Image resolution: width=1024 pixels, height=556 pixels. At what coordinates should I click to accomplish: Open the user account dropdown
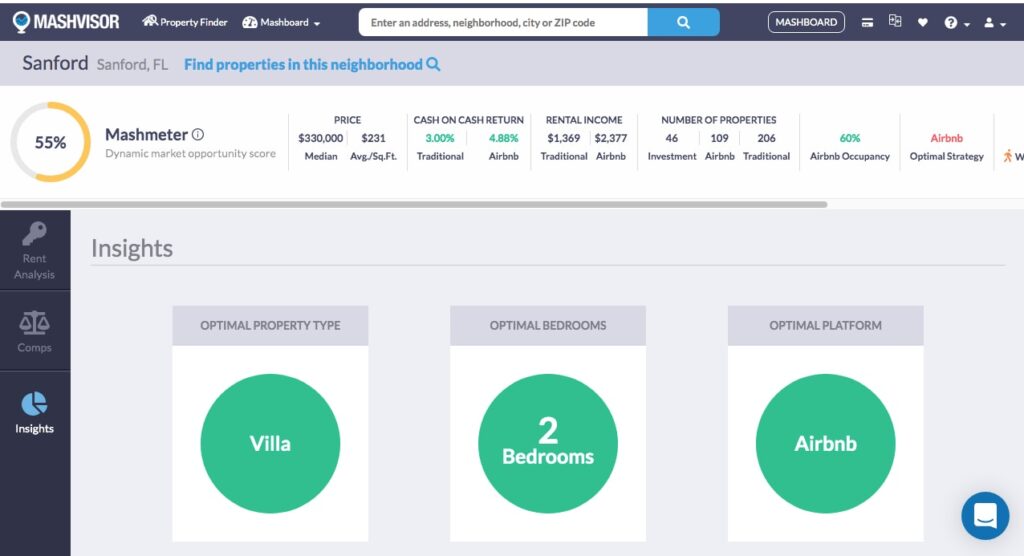[994, 22]
